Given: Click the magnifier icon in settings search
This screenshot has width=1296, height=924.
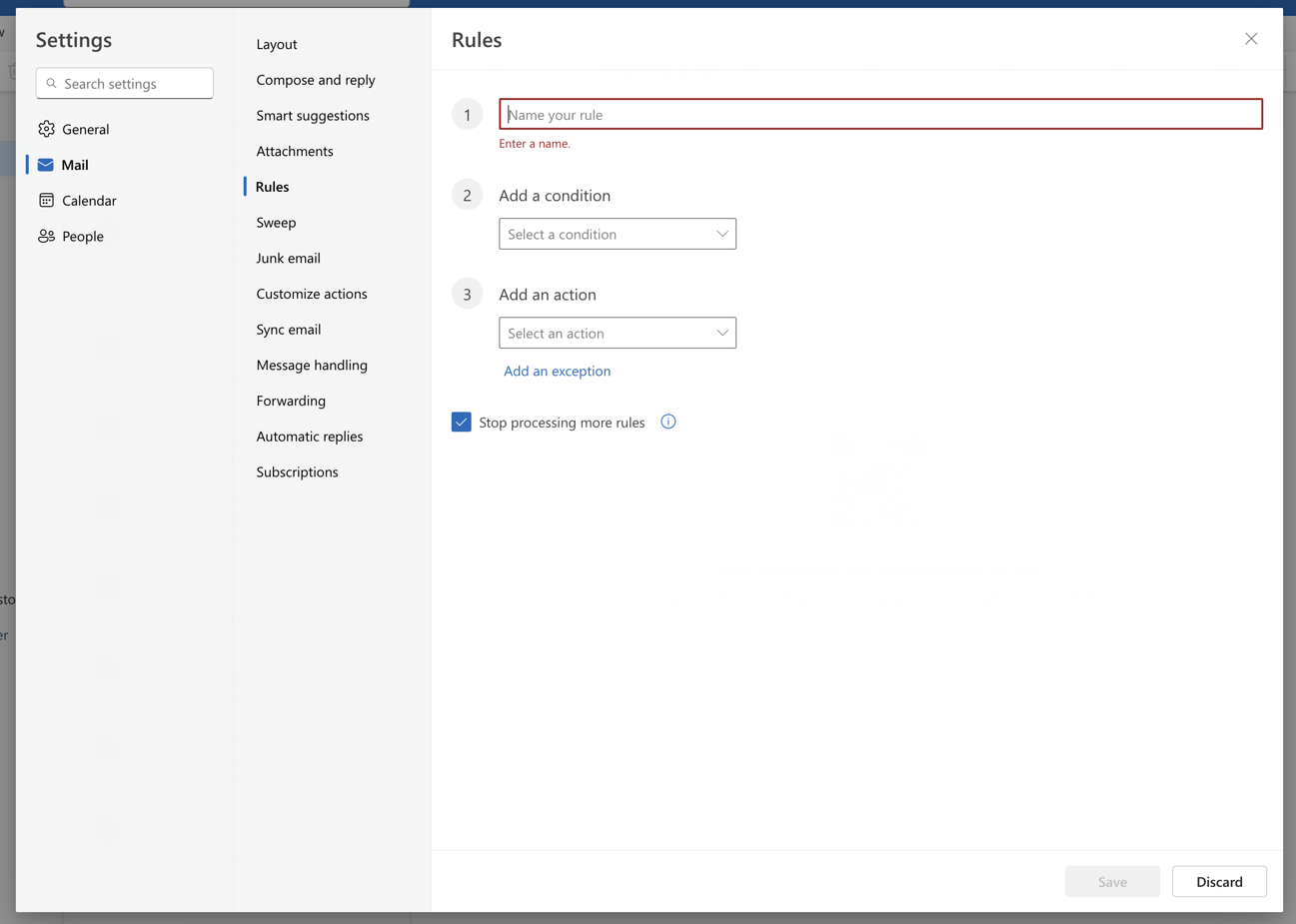Looking at the screenshot, I should click(52, 83).
